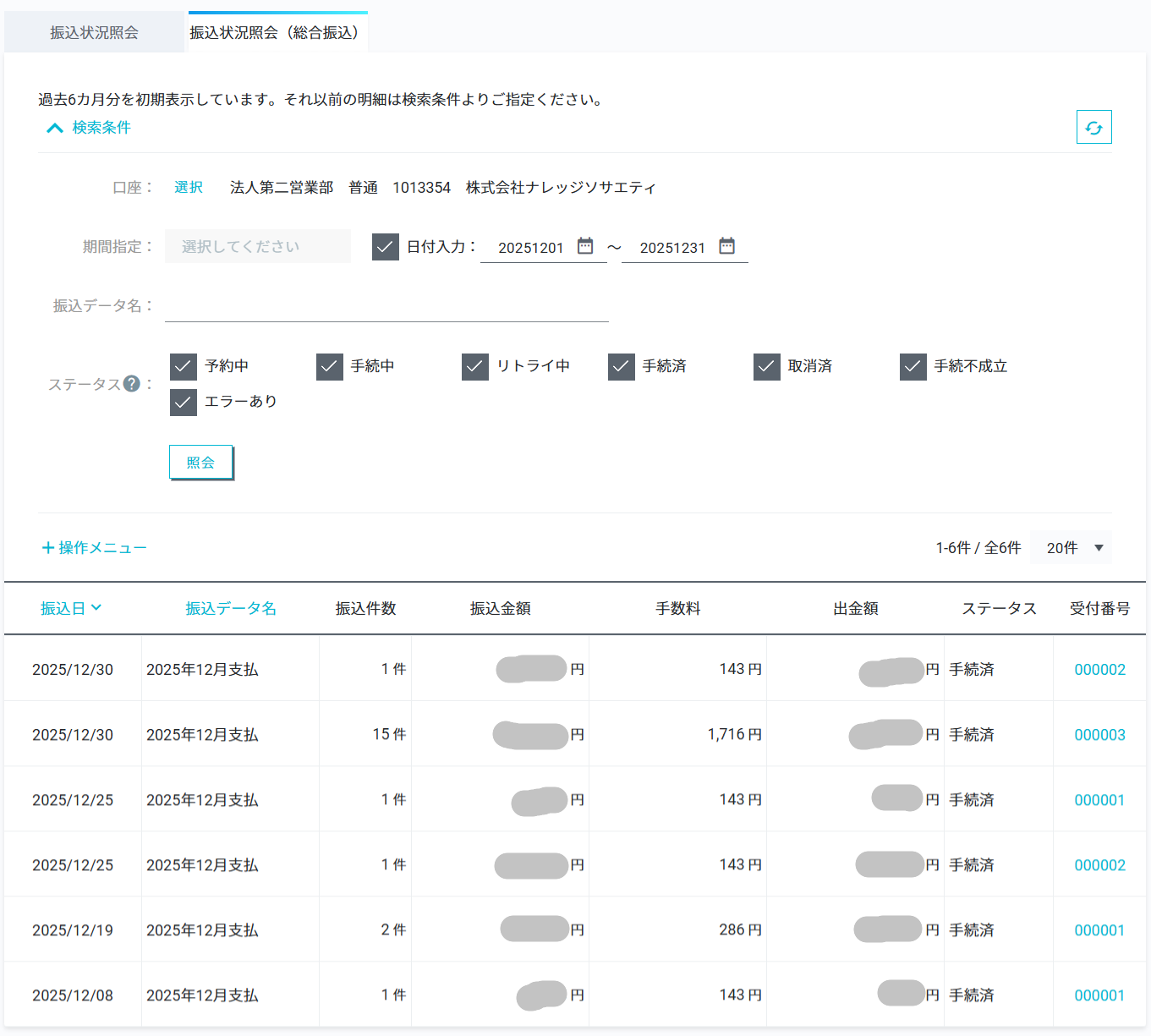Click the help icon next to ステータス

click(131, 385)
